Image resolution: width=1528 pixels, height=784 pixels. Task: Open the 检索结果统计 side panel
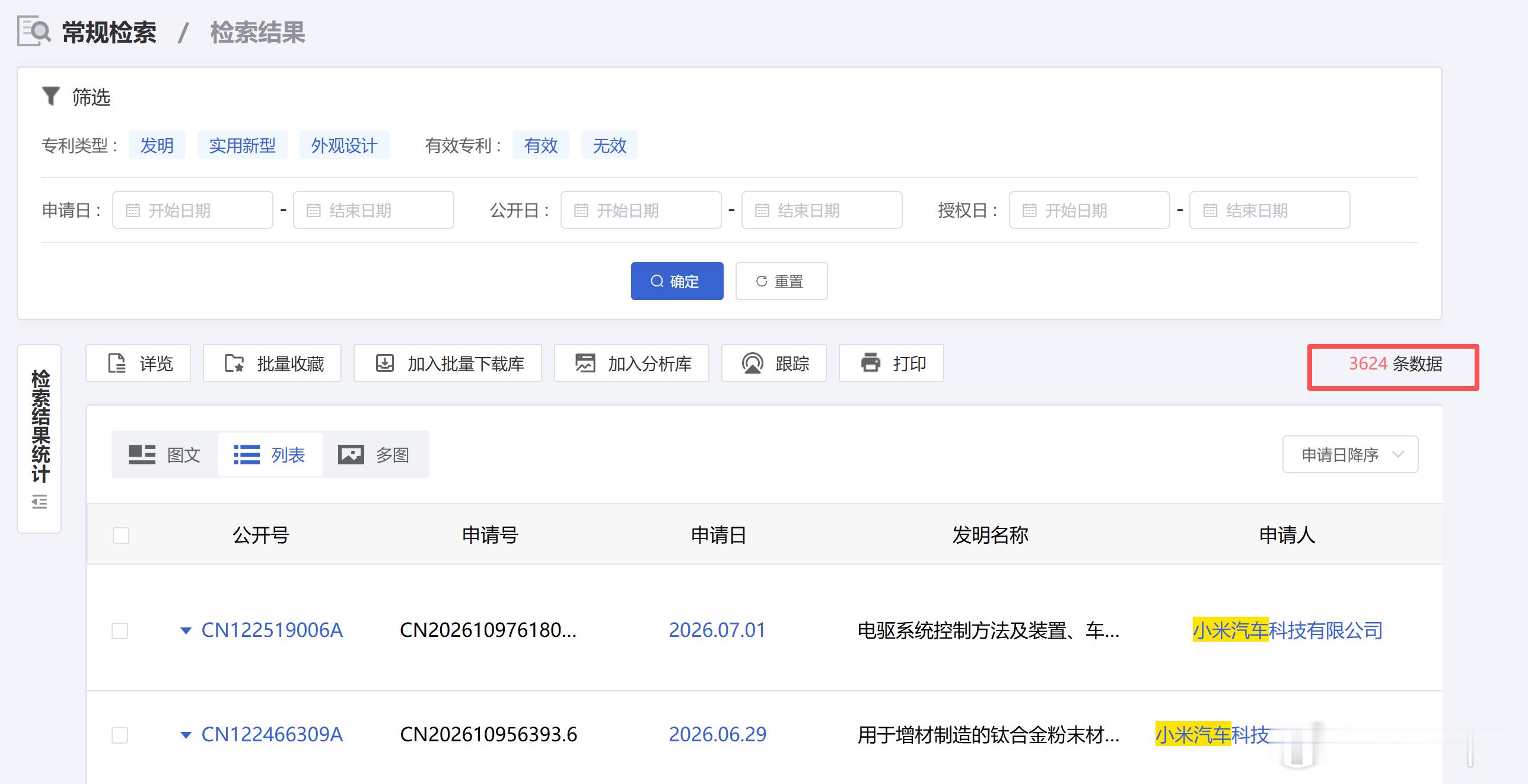(40, 439)
